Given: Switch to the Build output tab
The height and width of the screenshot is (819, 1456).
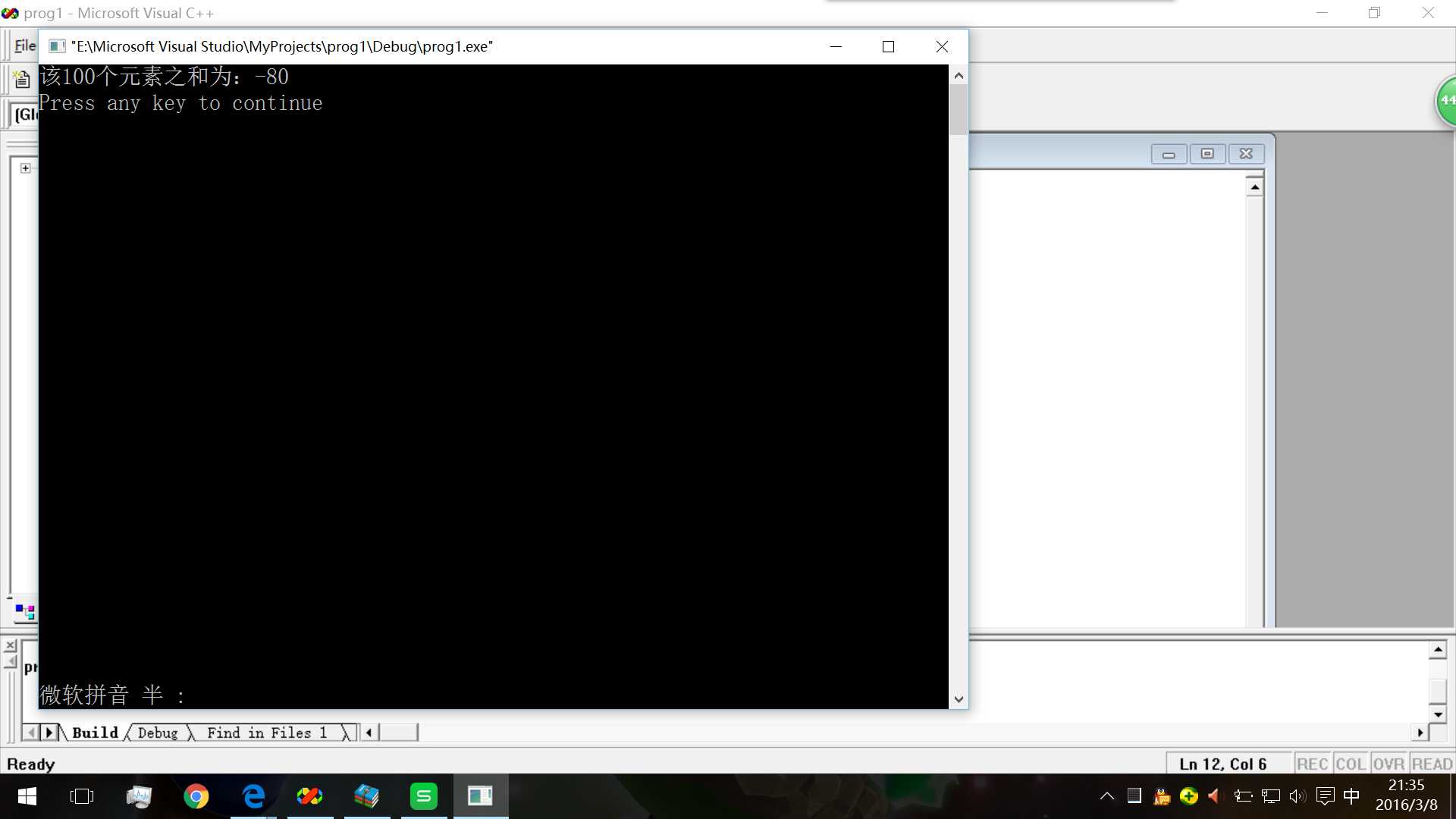Looking at the screenshot, I should pos(95,733).
